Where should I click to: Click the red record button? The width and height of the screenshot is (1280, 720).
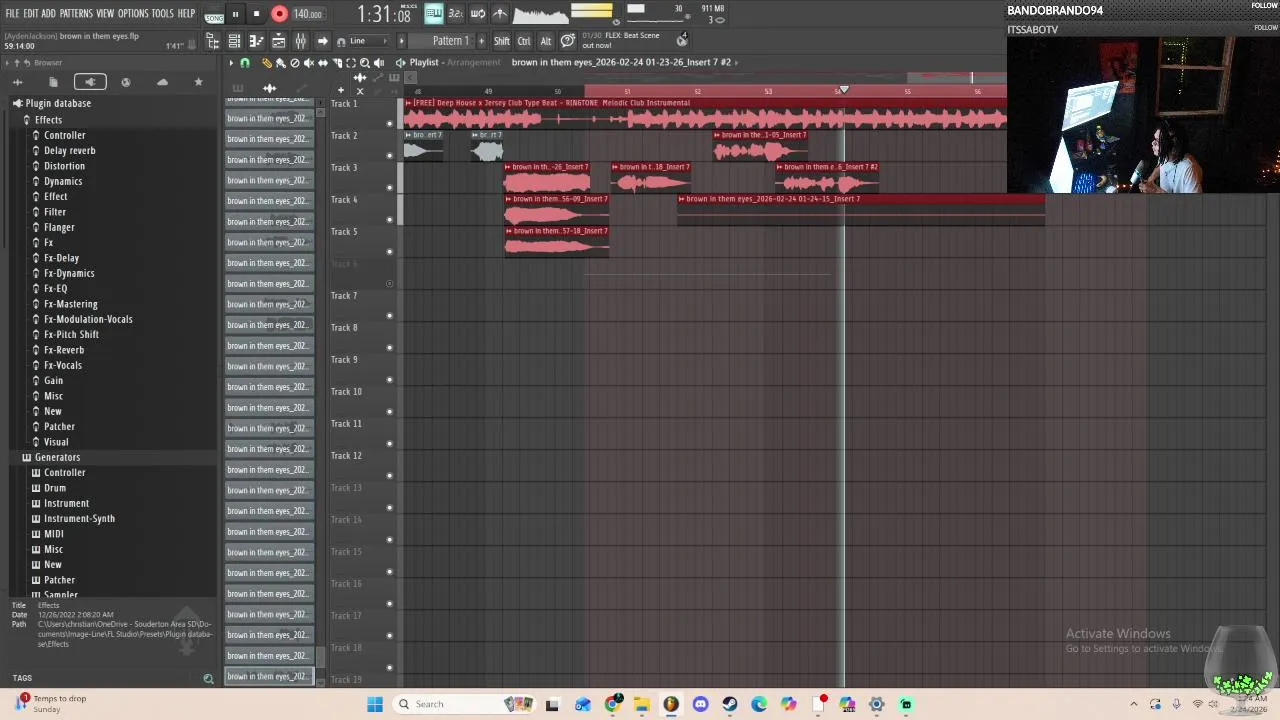pyautogui.click(x=279, y=14)
